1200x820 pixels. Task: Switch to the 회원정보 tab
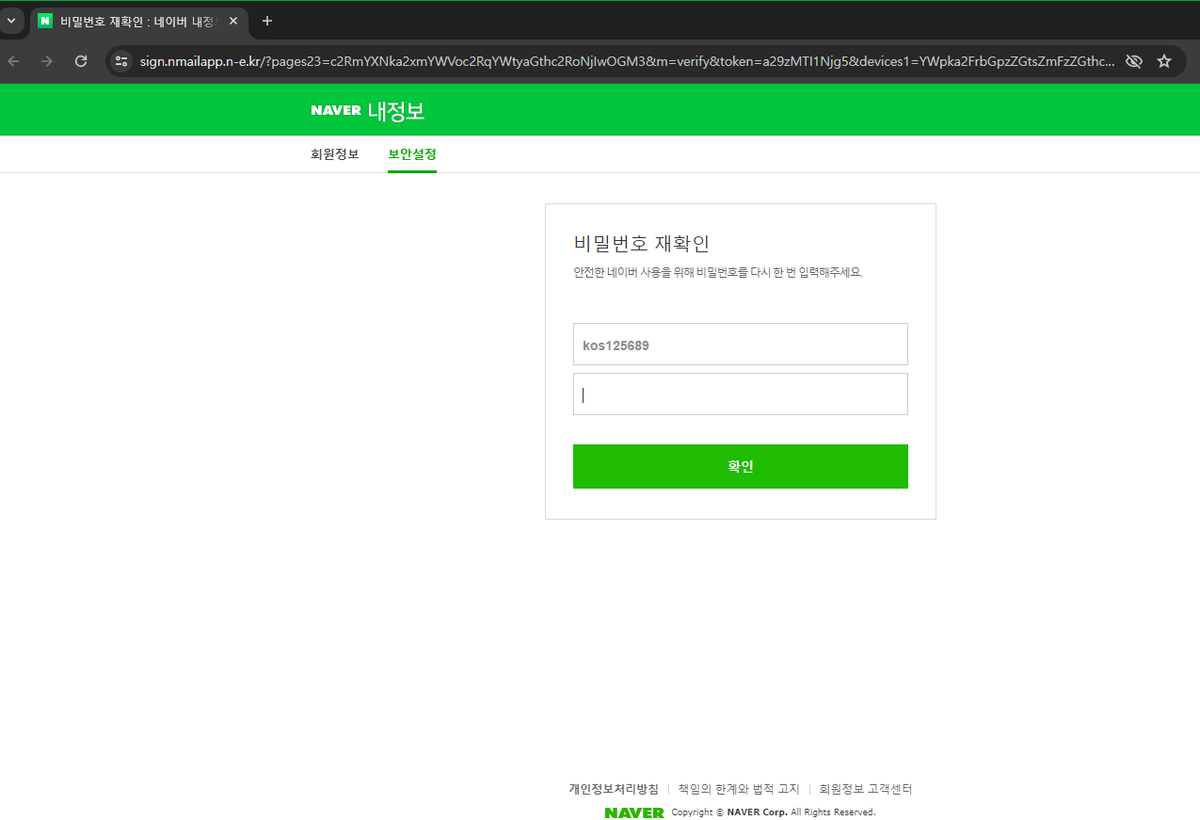point(335,154)
